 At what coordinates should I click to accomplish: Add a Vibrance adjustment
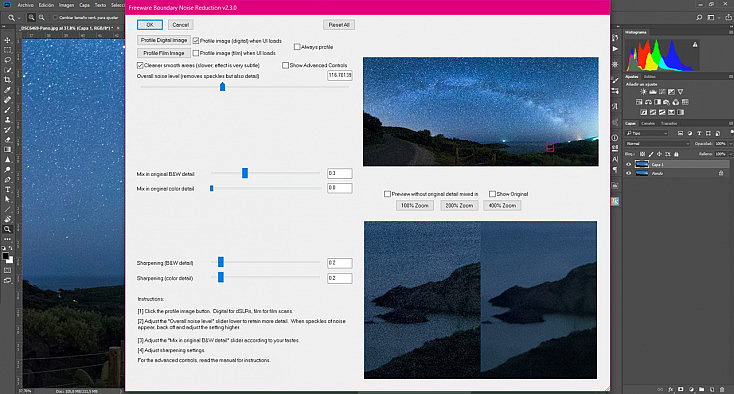(680, 92)
